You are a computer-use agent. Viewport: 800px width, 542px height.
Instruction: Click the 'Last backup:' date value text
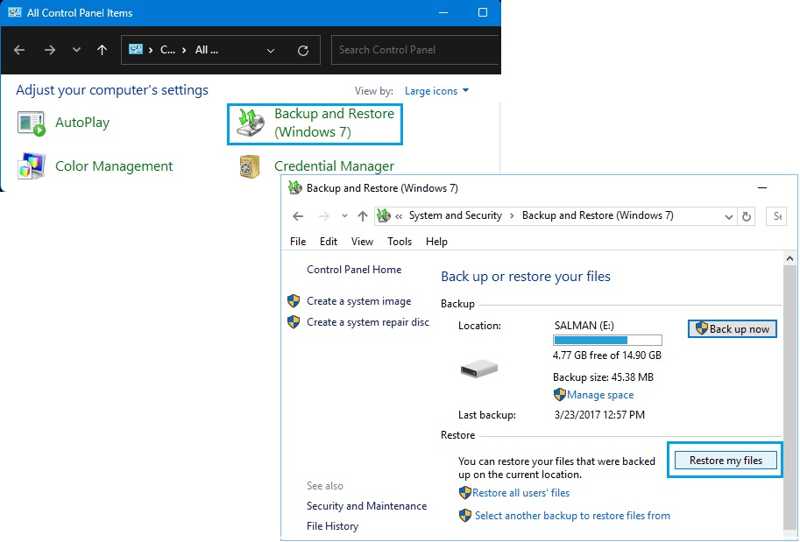[x=599, y=415]
